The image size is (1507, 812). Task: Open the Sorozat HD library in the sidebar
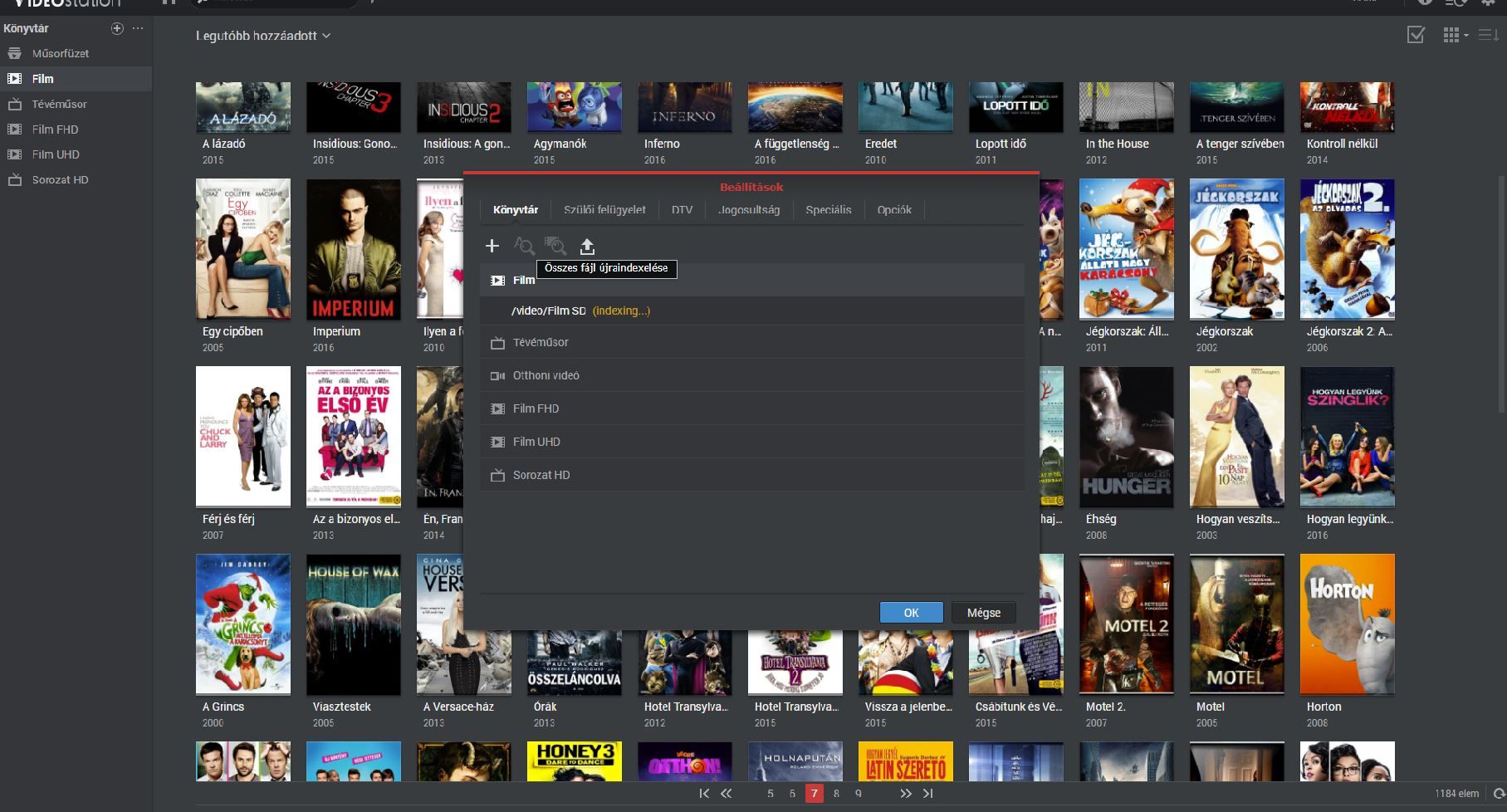pos(76,179)
